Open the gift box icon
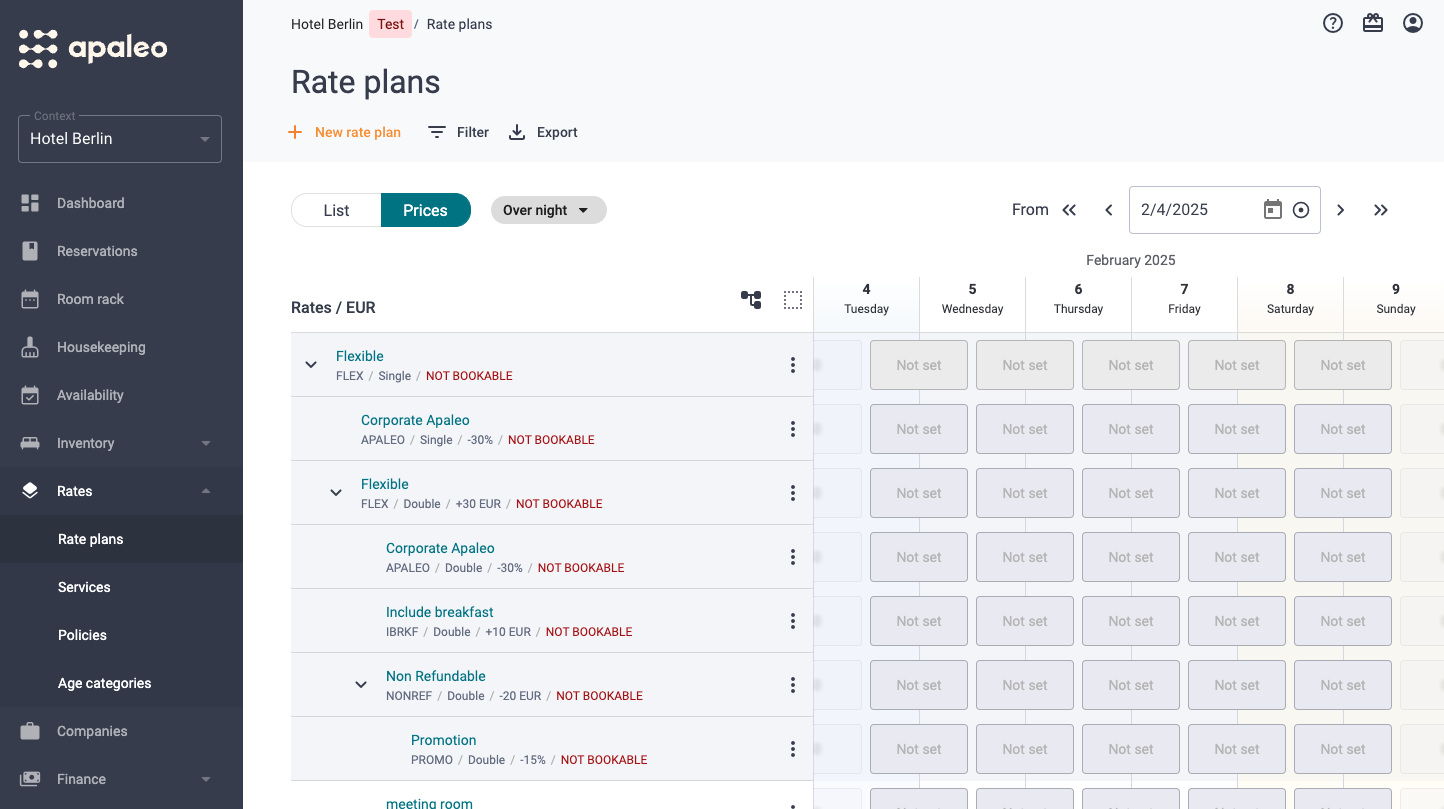 point(1373,23)
